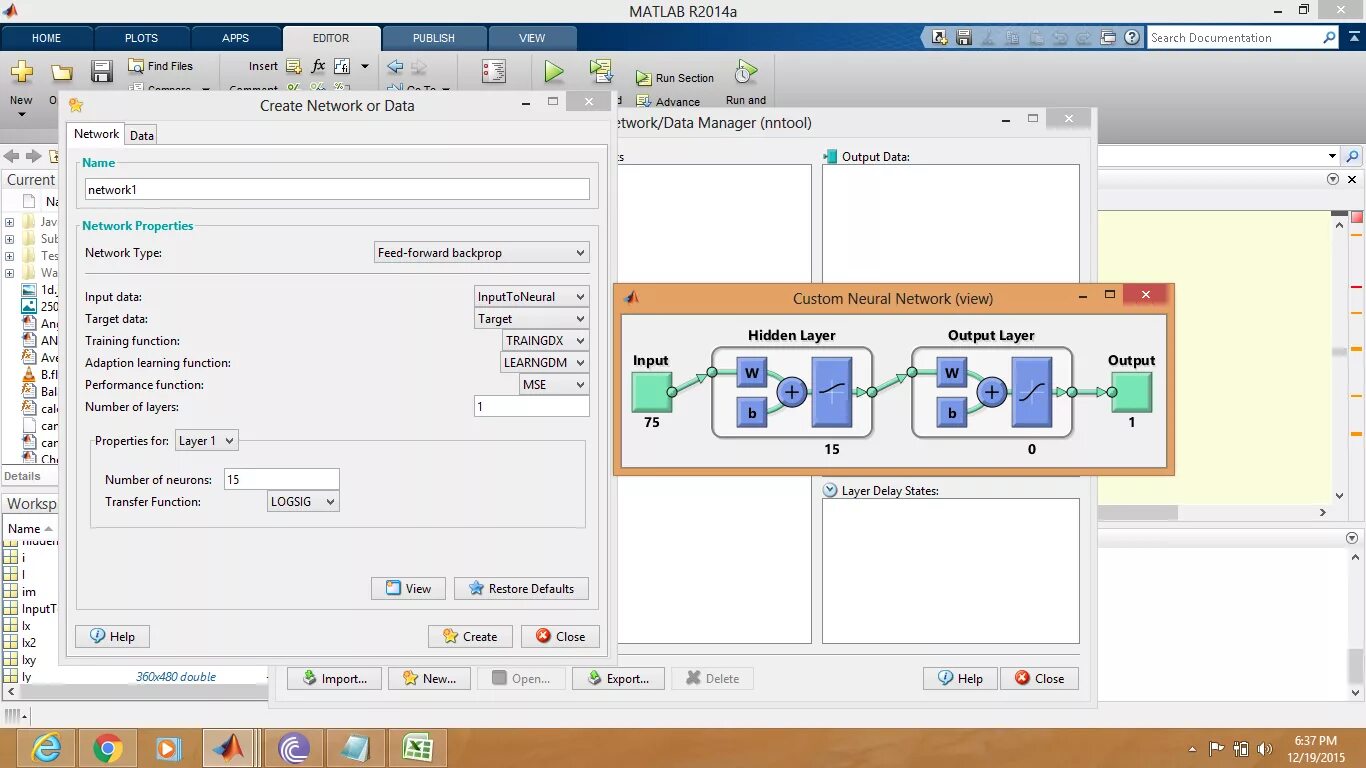Click the Run and Advance icon

click(x=601, y=70)
